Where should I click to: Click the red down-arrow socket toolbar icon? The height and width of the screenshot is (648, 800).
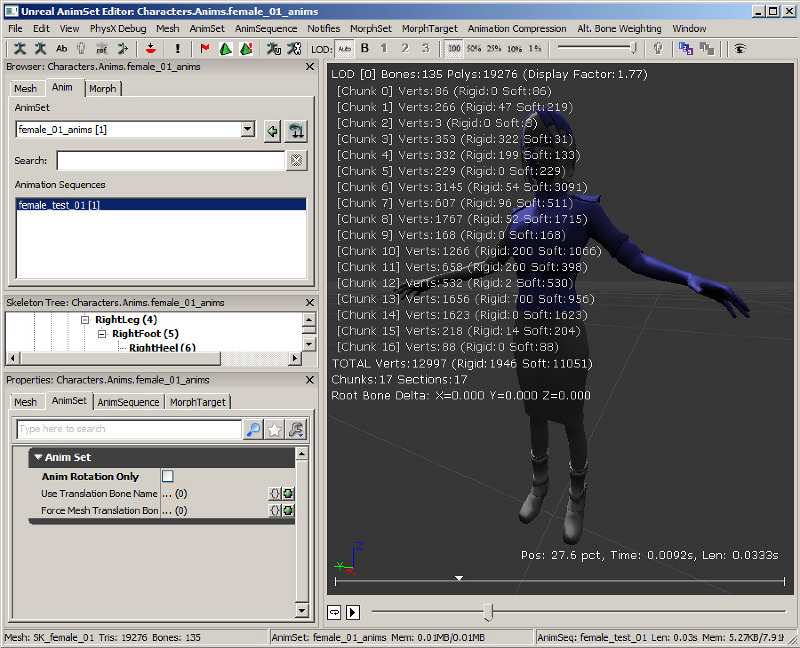click(x=150, y=48)
